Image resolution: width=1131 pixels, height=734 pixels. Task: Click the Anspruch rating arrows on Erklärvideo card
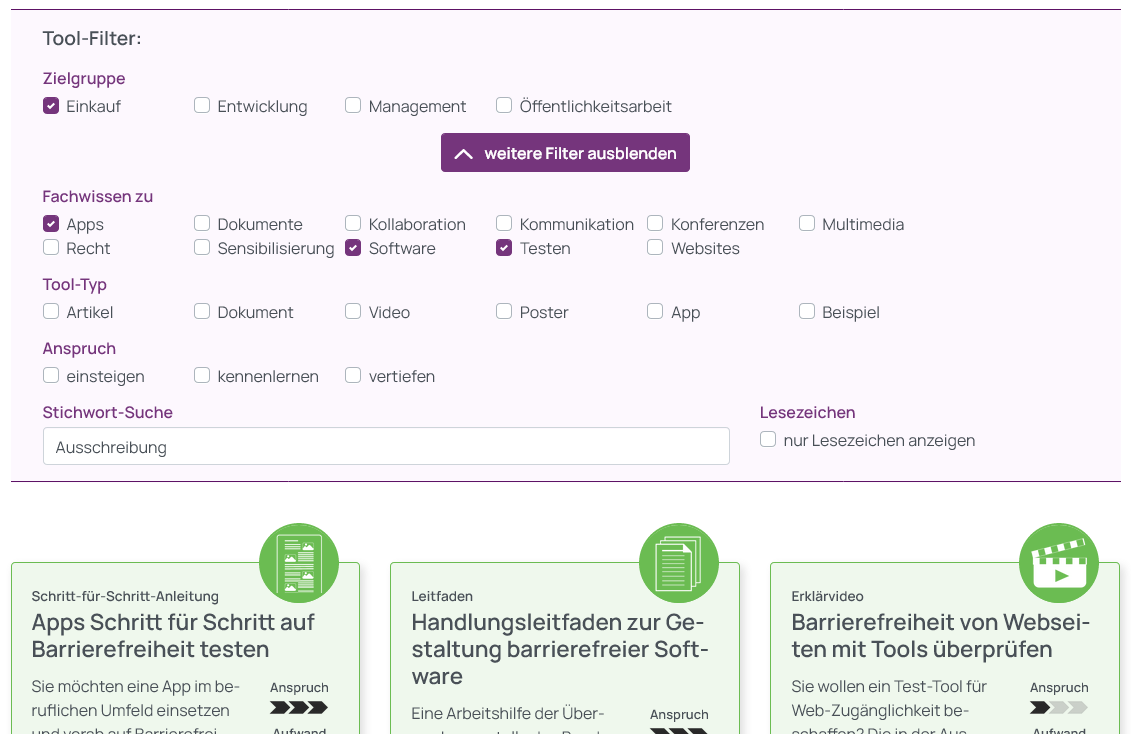1059,707
